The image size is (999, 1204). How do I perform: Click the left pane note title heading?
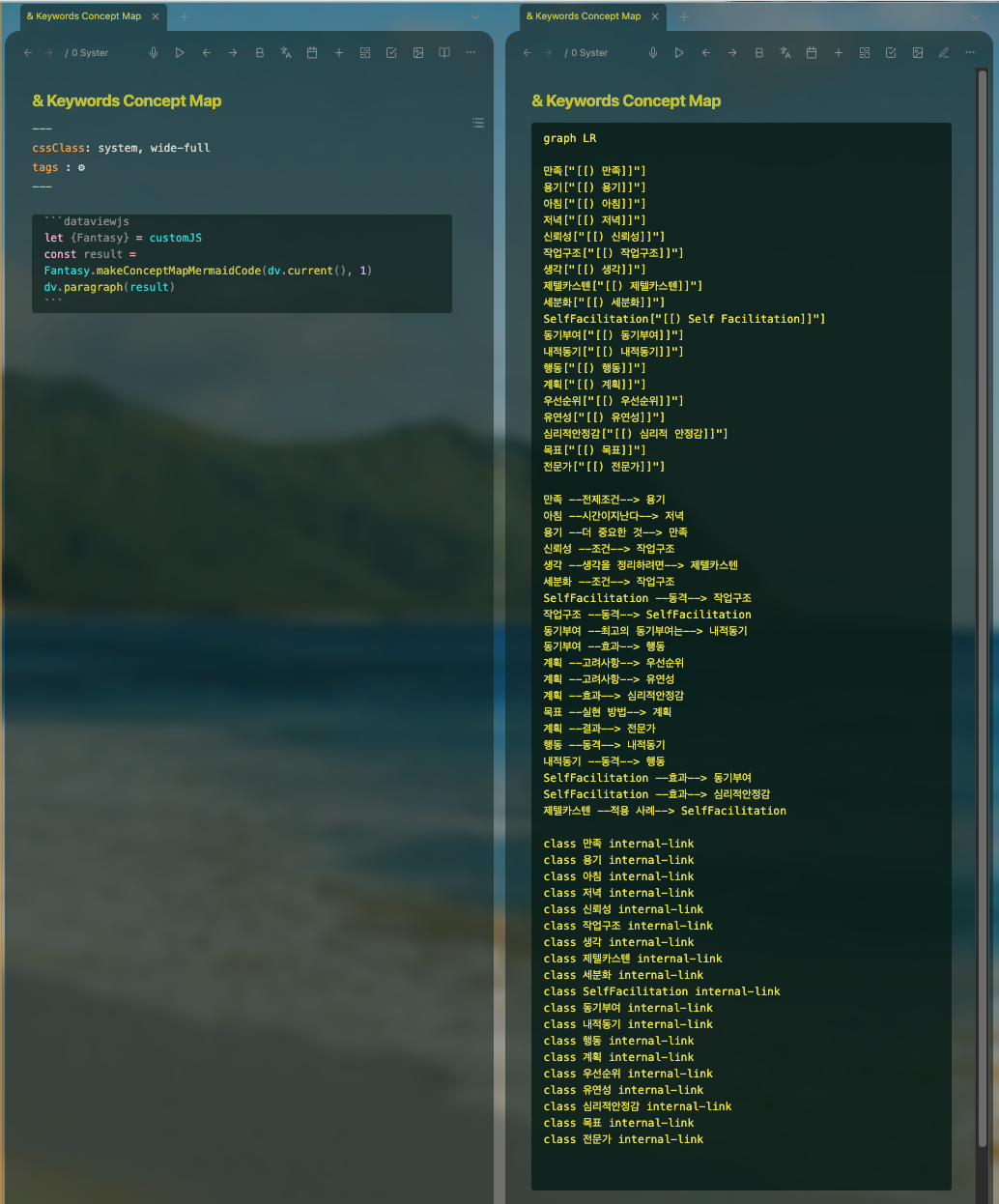pos(127,100)
